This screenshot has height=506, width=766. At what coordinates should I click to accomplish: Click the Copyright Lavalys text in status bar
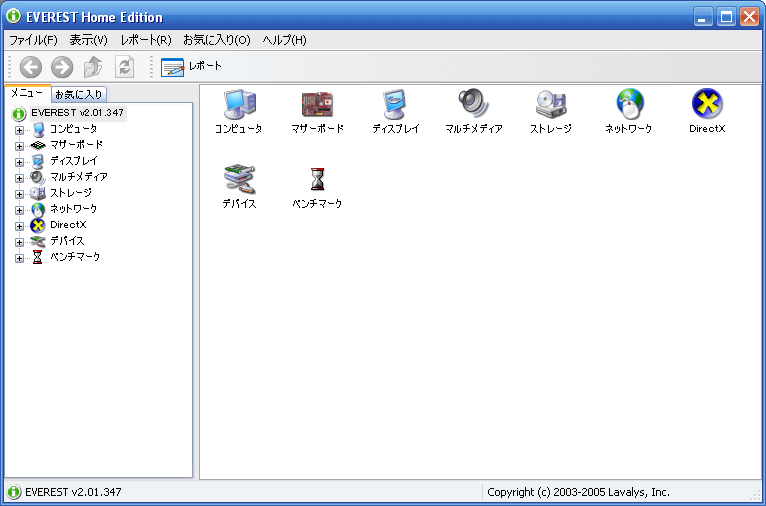[578, 492]
